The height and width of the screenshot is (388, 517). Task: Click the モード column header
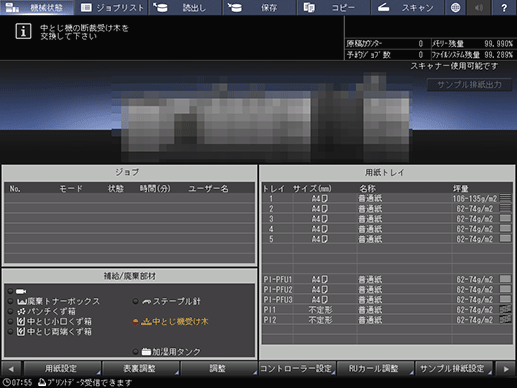click(71, 189)
